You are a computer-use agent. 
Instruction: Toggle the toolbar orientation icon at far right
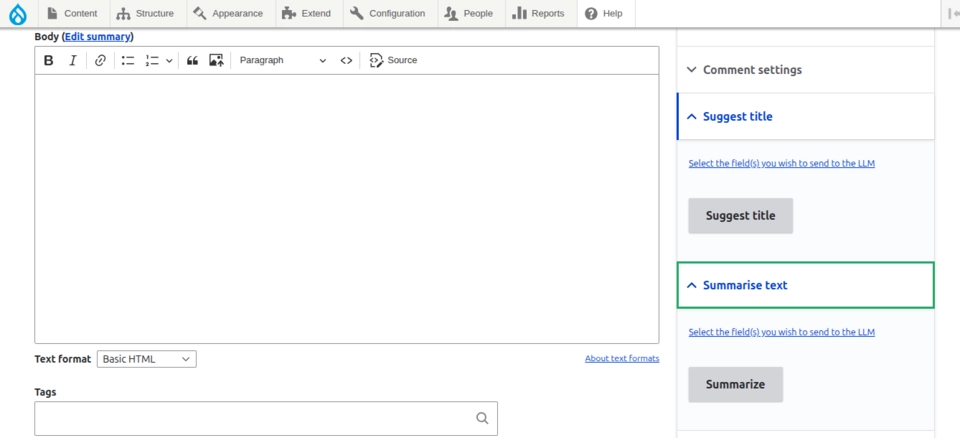click(x=954, y=13)
